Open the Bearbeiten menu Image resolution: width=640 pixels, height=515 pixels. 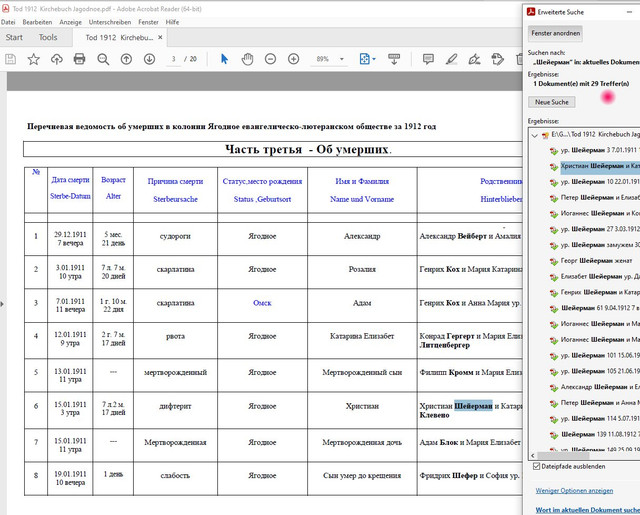(x=37, y=22)
